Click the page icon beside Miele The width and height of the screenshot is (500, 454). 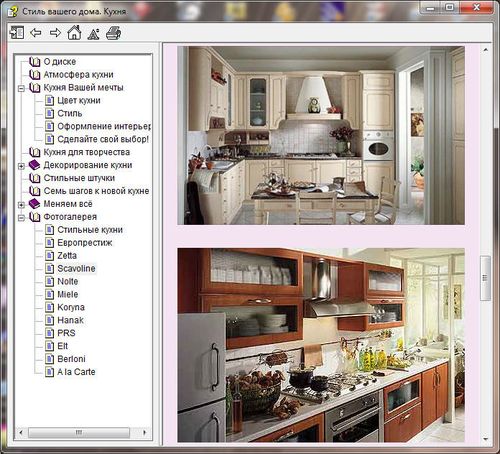click(49, 294)
